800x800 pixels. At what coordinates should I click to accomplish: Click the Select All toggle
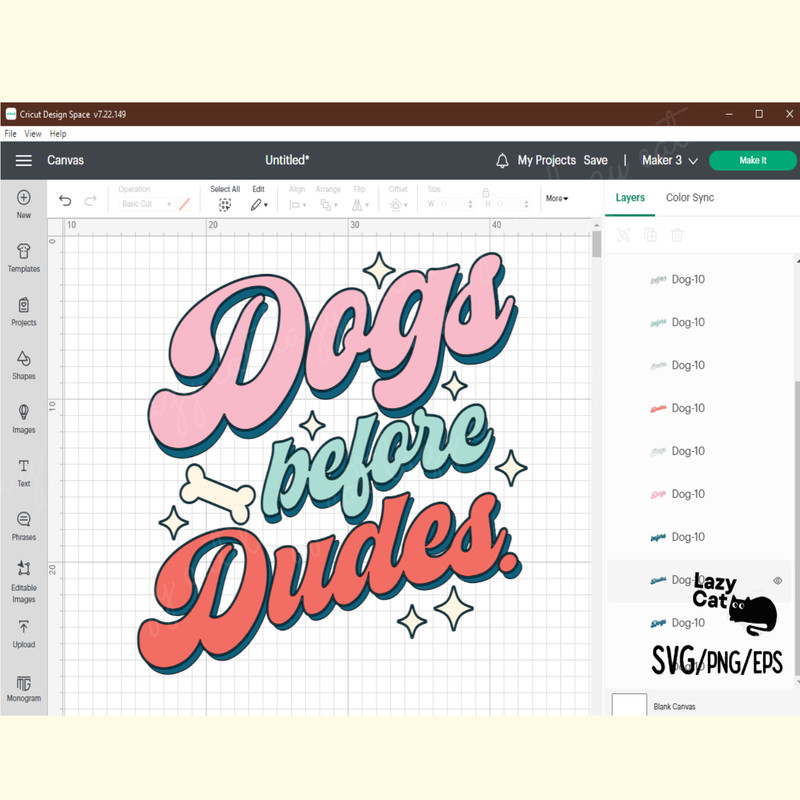coord(225,204)
